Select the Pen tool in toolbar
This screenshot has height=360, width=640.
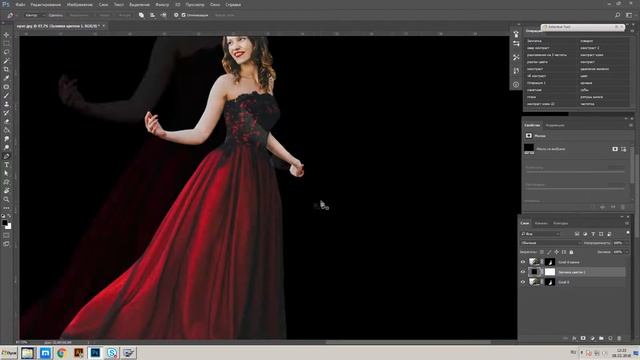click(x=6, y=156)
